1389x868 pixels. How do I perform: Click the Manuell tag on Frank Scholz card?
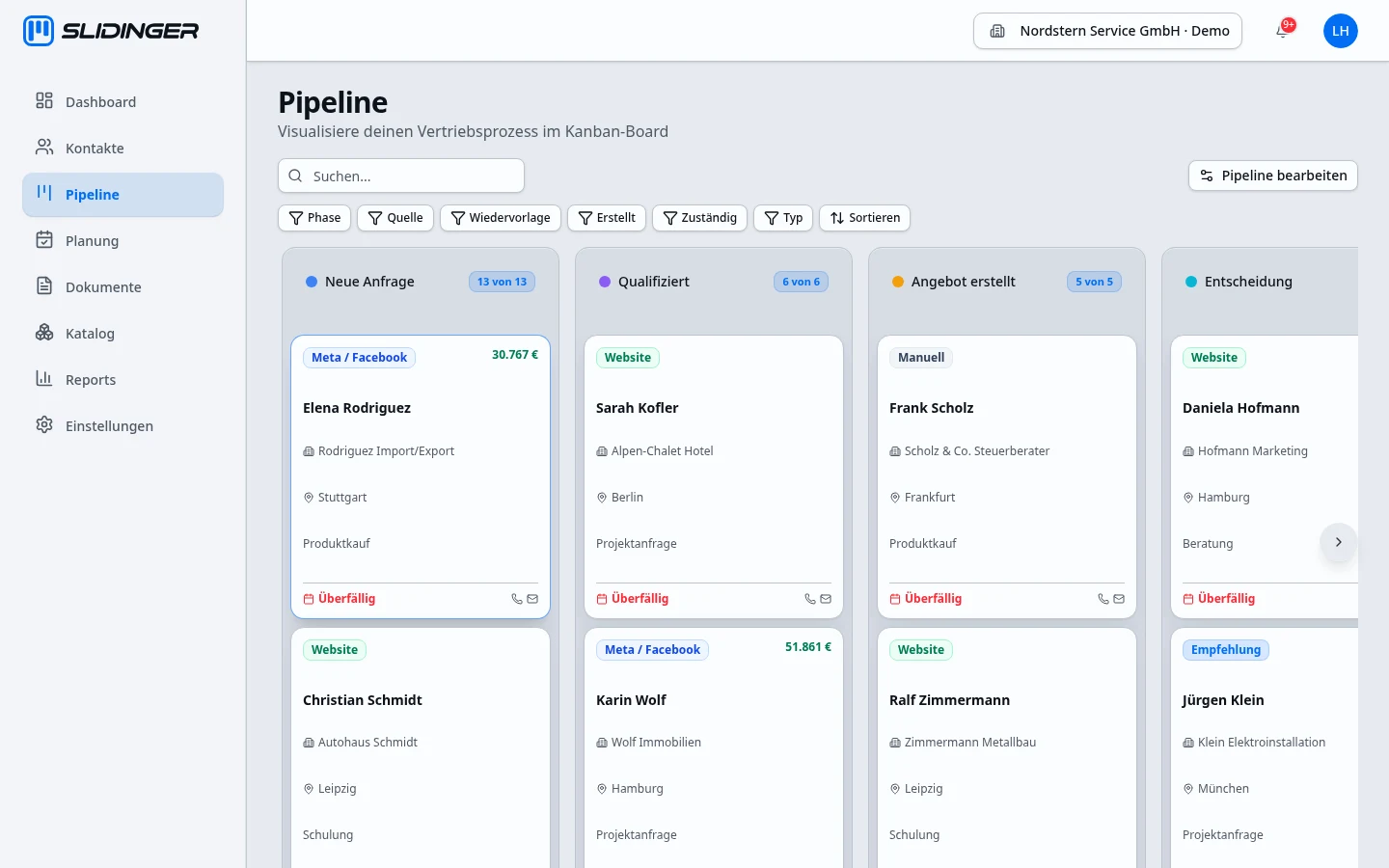coord(921,358)
